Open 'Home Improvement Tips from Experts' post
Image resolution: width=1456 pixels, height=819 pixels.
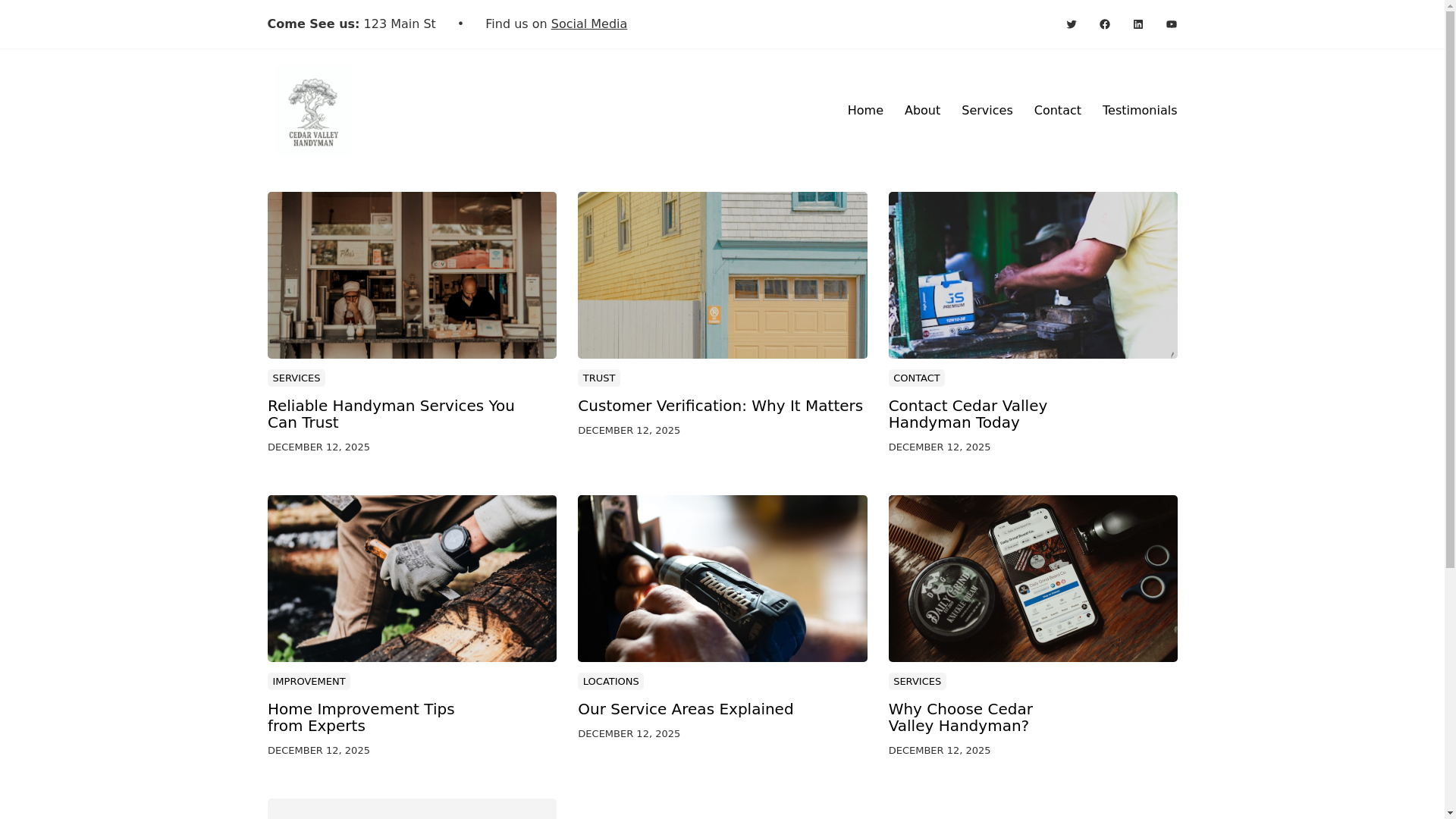point(361,717)
